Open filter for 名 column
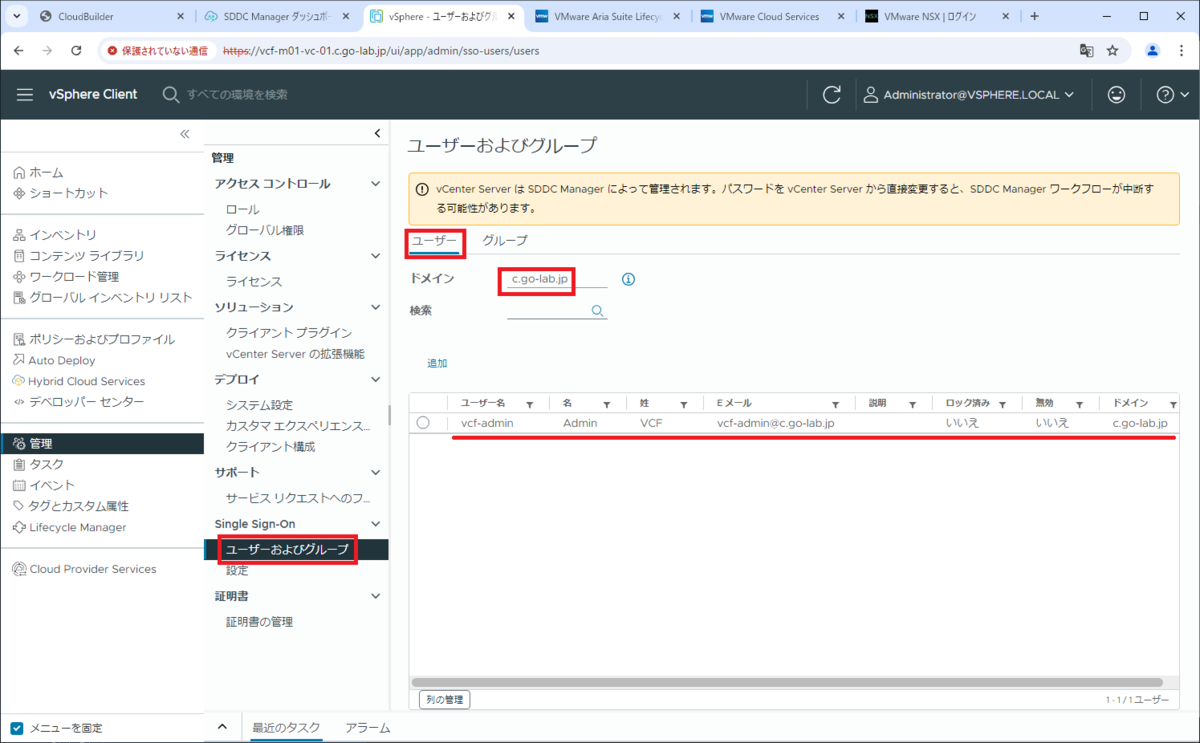Image resolution: width=1200 pixels, height=743 pixels. click(607, 404)
